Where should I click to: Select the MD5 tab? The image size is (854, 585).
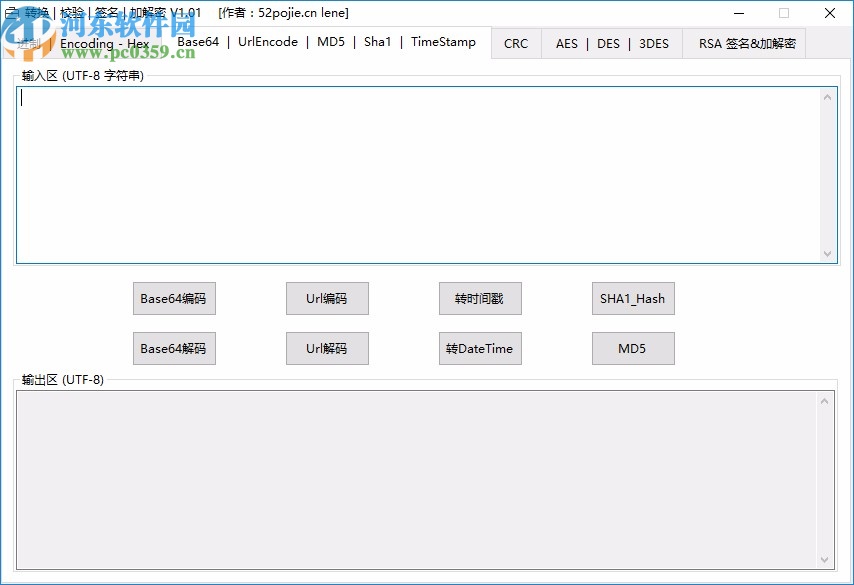(330, 43)
